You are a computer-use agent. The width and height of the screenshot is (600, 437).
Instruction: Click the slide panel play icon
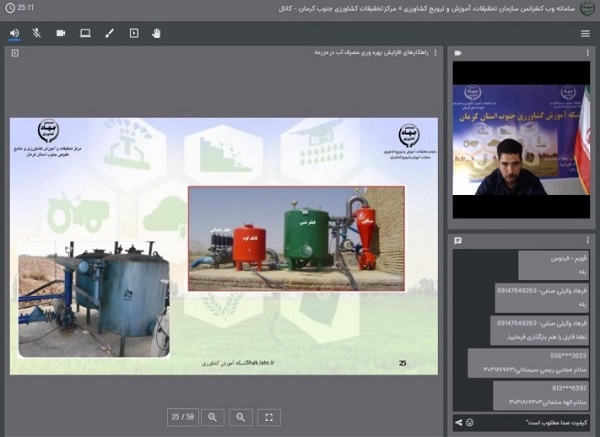(14, 53)
